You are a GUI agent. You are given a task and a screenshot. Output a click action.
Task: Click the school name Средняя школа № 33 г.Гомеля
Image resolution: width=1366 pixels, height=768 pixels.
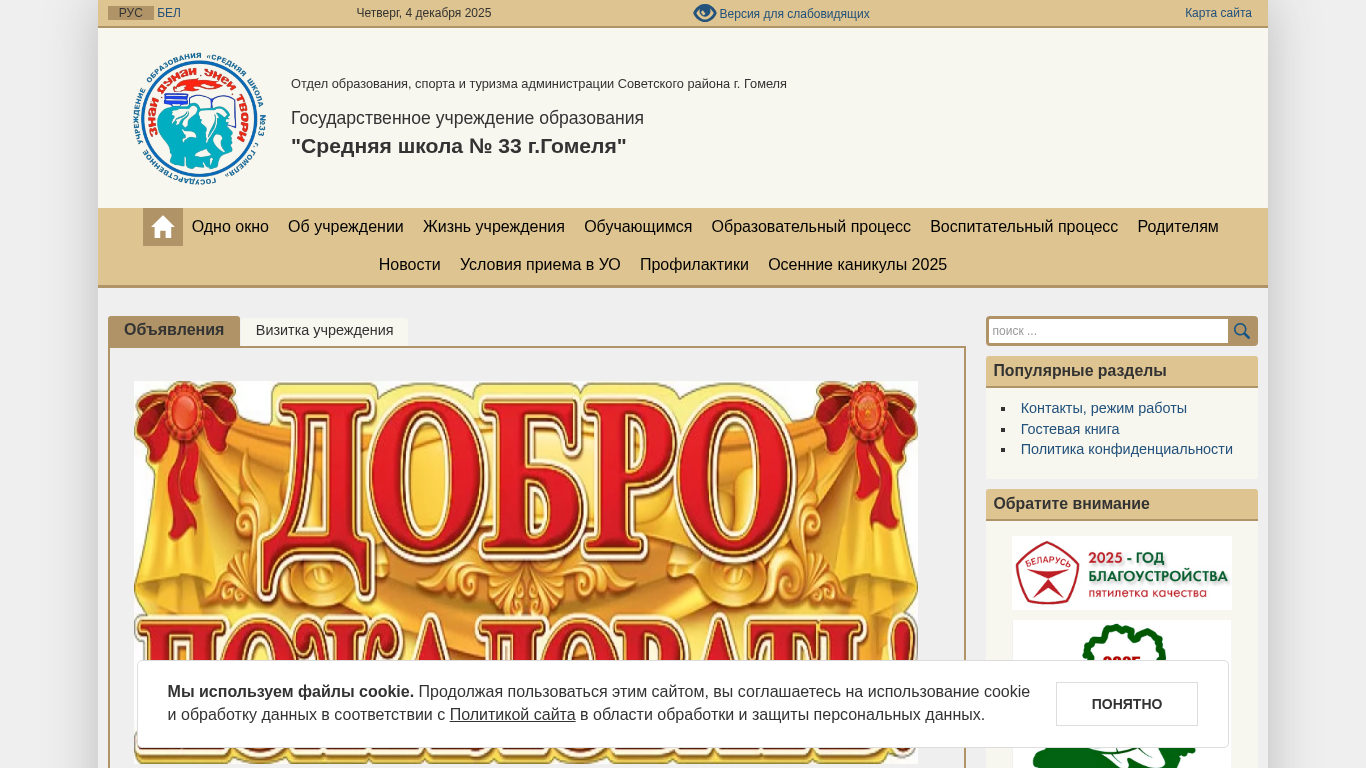459,146
